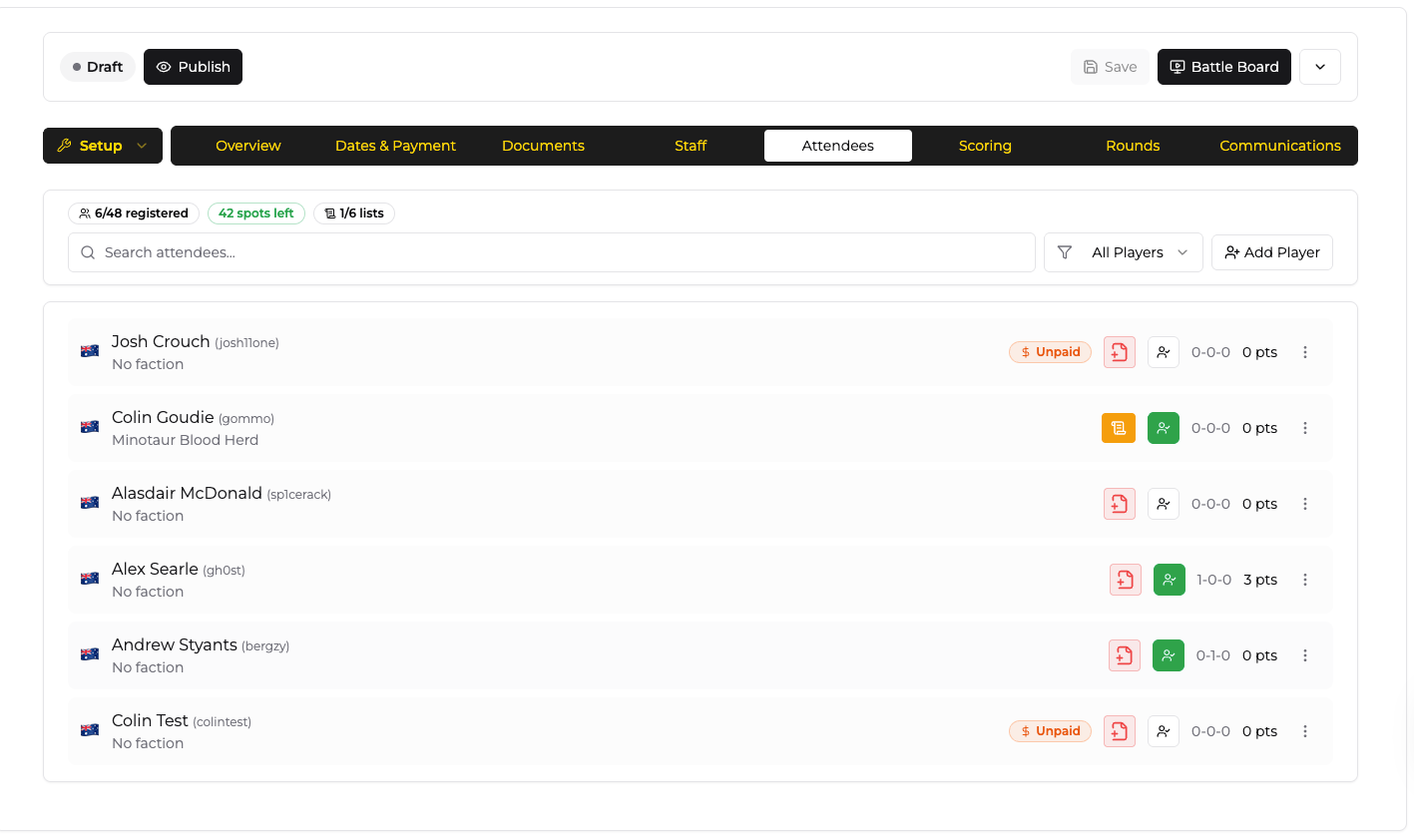Expand the chevron next to Battle Board
Image resolution: width=1414 pixels, height=840 pixels.
click(x=1319, y=67)
